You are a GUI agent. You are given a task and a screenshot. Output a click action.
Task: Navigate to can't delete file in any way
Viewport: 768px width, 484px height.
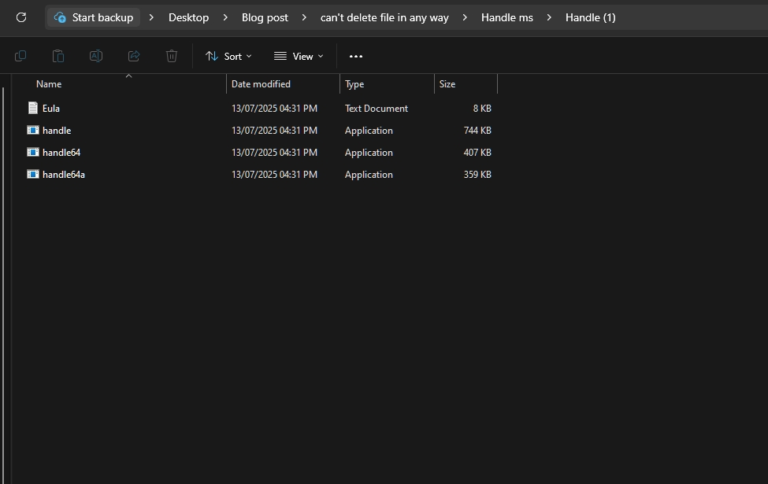point(384,18)
